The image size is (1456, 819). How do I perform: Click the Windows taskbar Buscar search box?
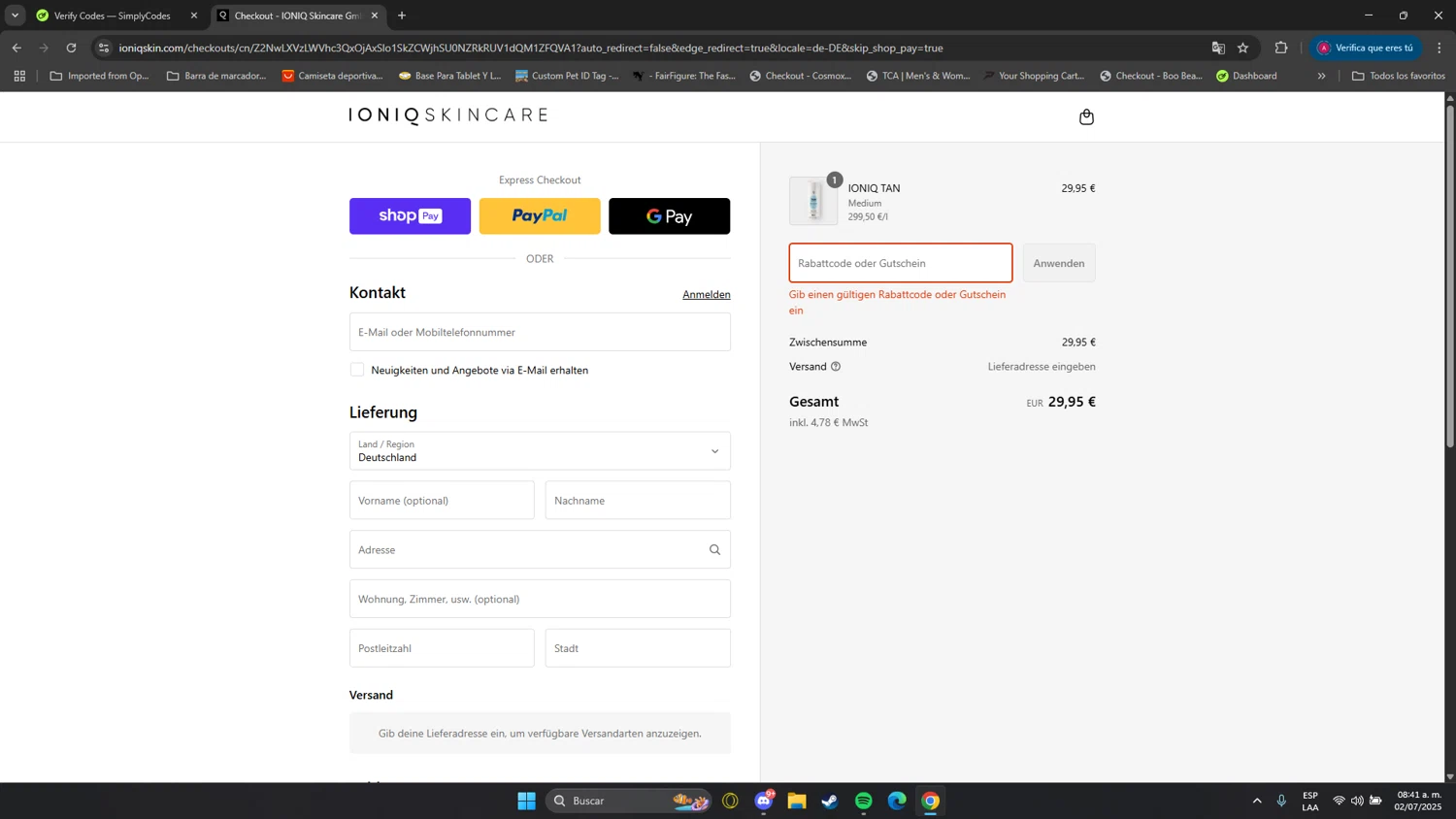coord(629,801)
